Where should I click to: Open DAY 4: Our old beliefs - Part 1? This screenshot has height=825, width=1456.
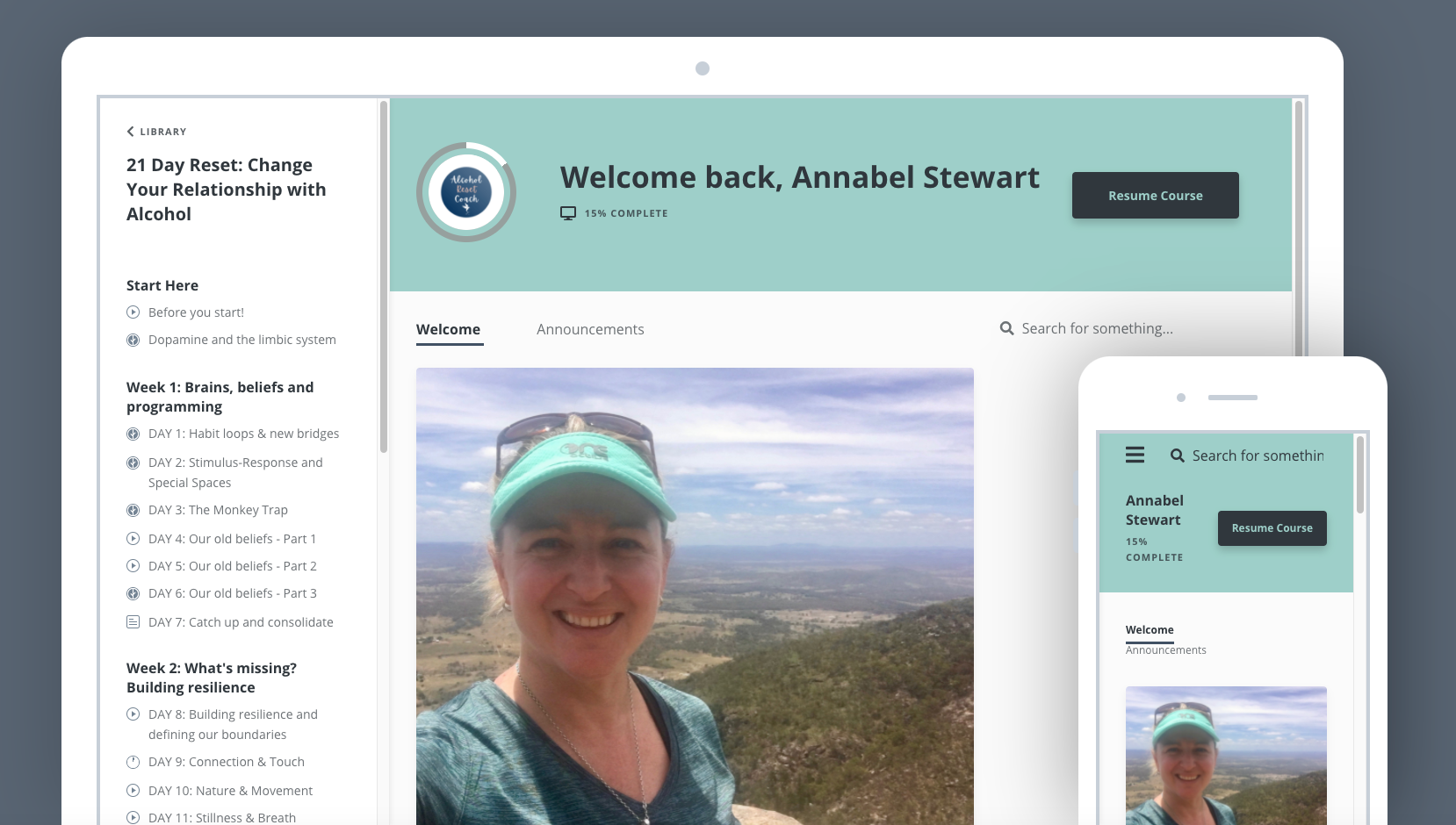(232, 539)
